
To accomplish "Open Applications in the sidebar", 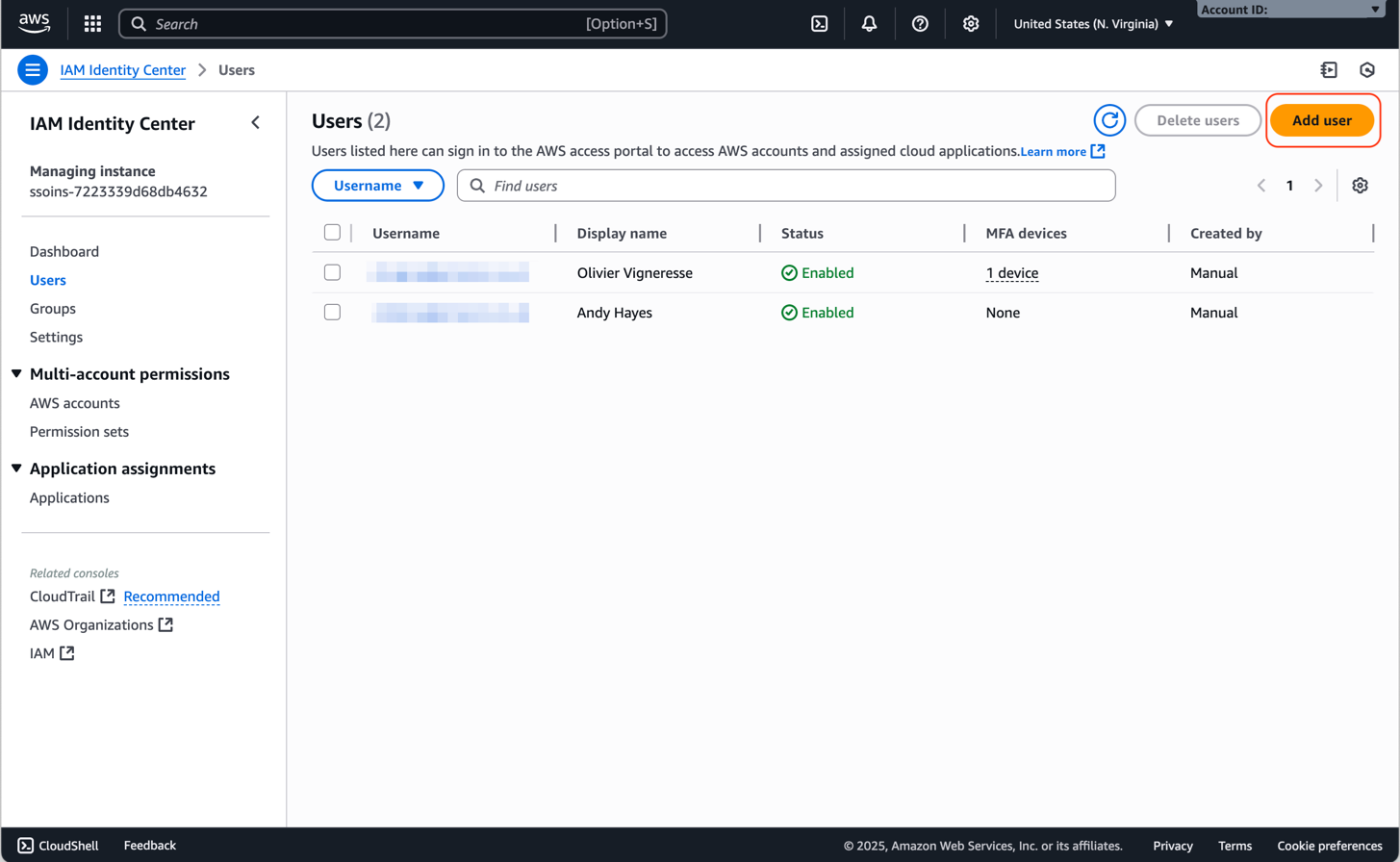I will tap(70, 498).
